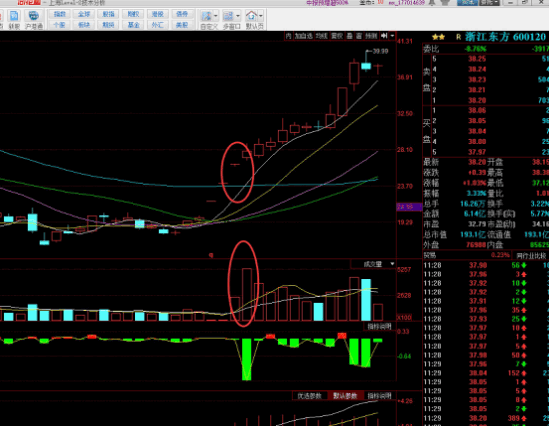
Task: Click the gold stars rating beside stock name
Action: (438, 37)
